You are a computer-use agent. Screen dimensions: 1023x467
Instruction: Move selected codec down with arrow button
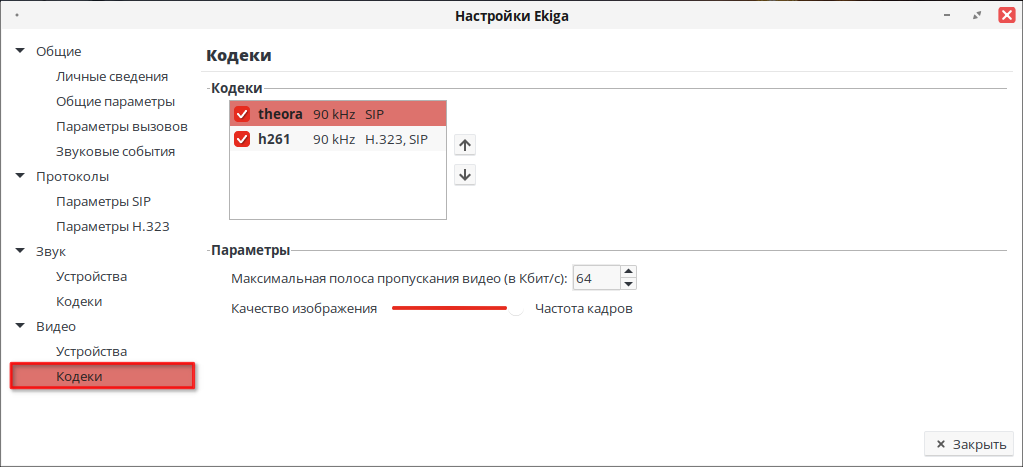pos(465,175)
